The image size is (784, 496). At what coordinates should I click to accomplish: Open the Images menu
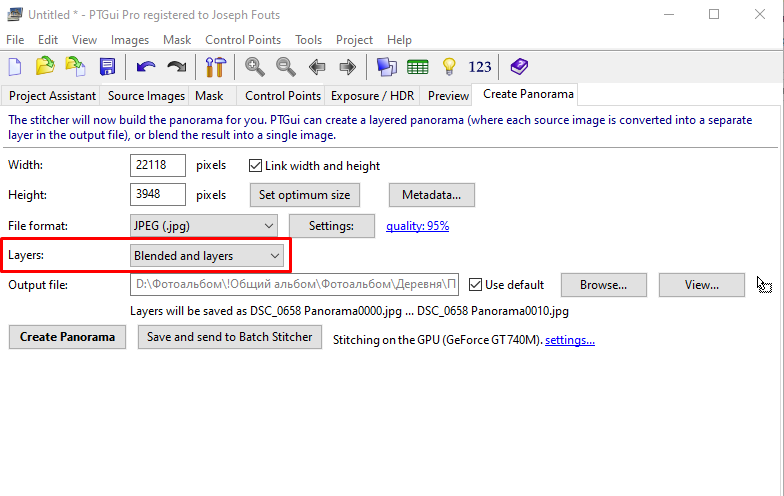click(x=130, y=40)
